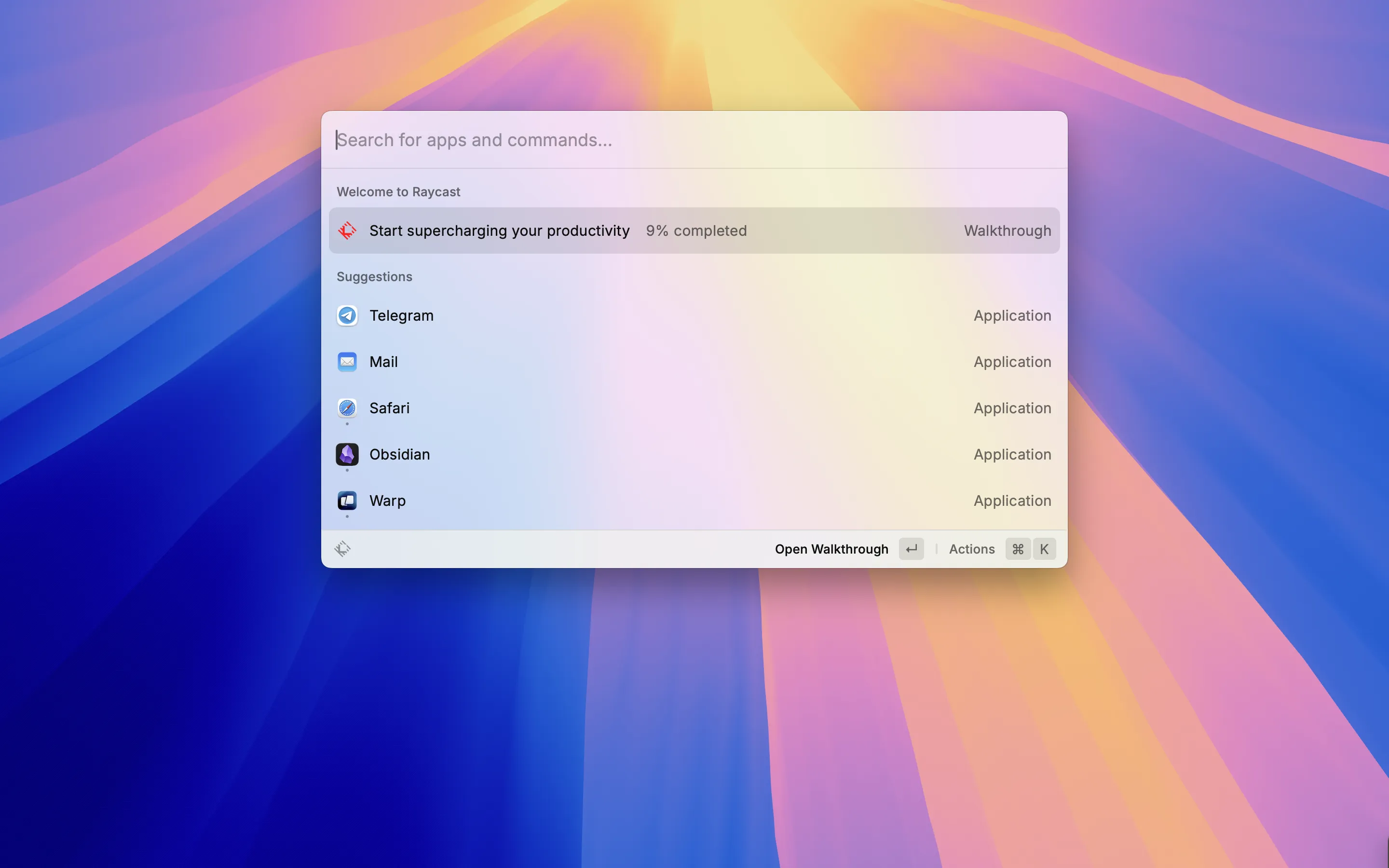Click the Safari compass icon

point(347,408)
